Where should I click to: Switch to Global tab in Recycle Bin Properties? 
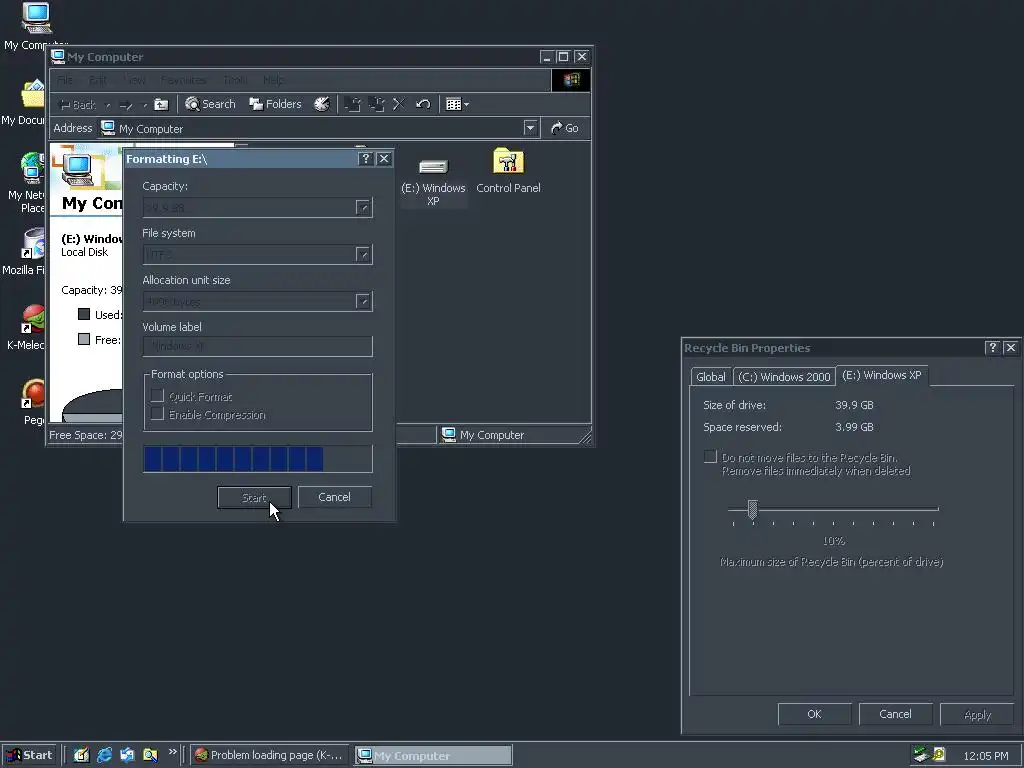point(711,377)
